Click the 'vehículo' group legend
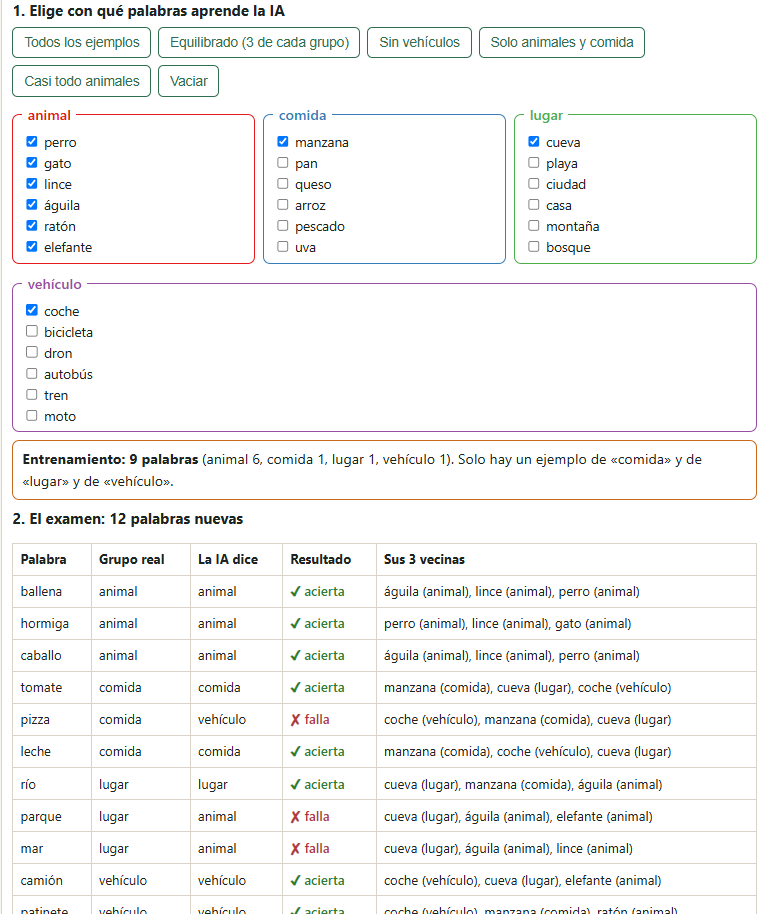 (55, 284)
